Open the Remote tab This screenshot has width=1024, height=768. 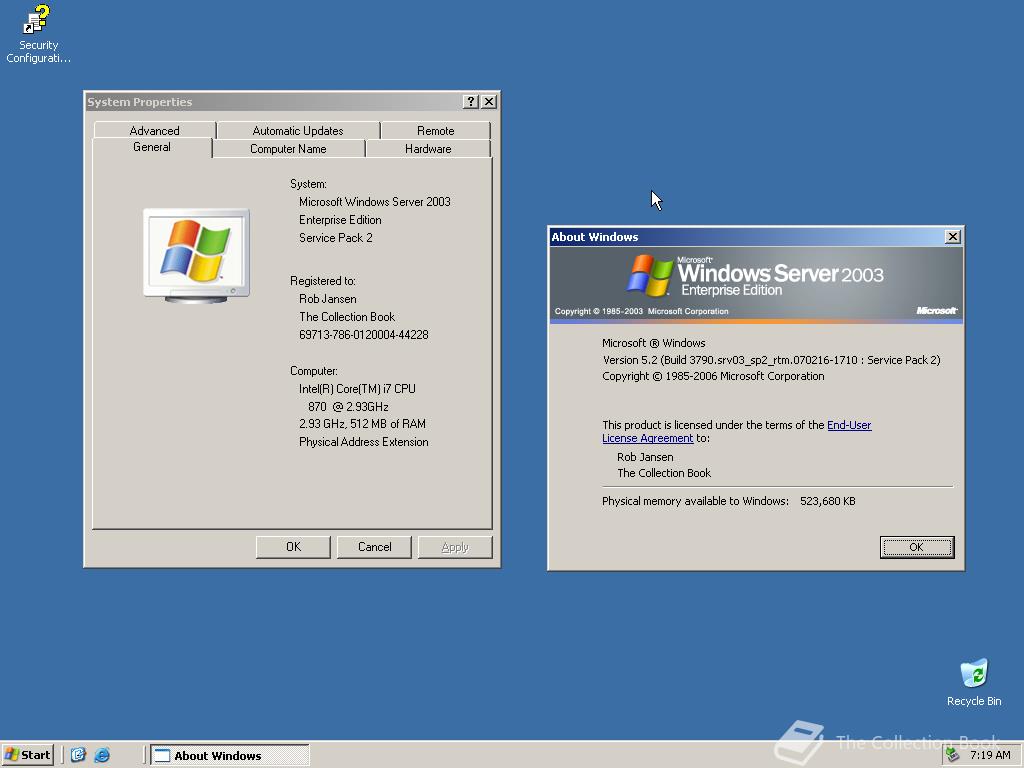pyautogui.click(x=436, y=131)
